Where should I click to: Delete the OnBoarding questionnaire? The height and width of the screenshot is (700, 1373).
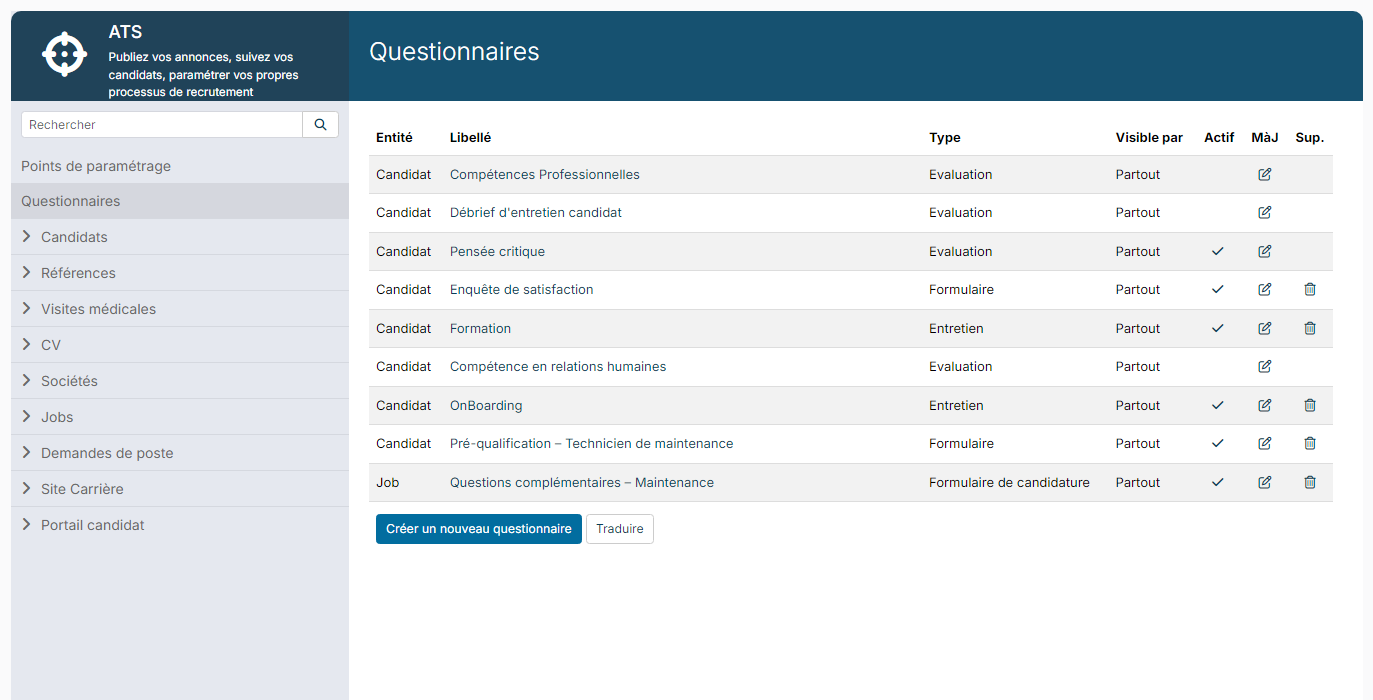tap(1310, 406)
